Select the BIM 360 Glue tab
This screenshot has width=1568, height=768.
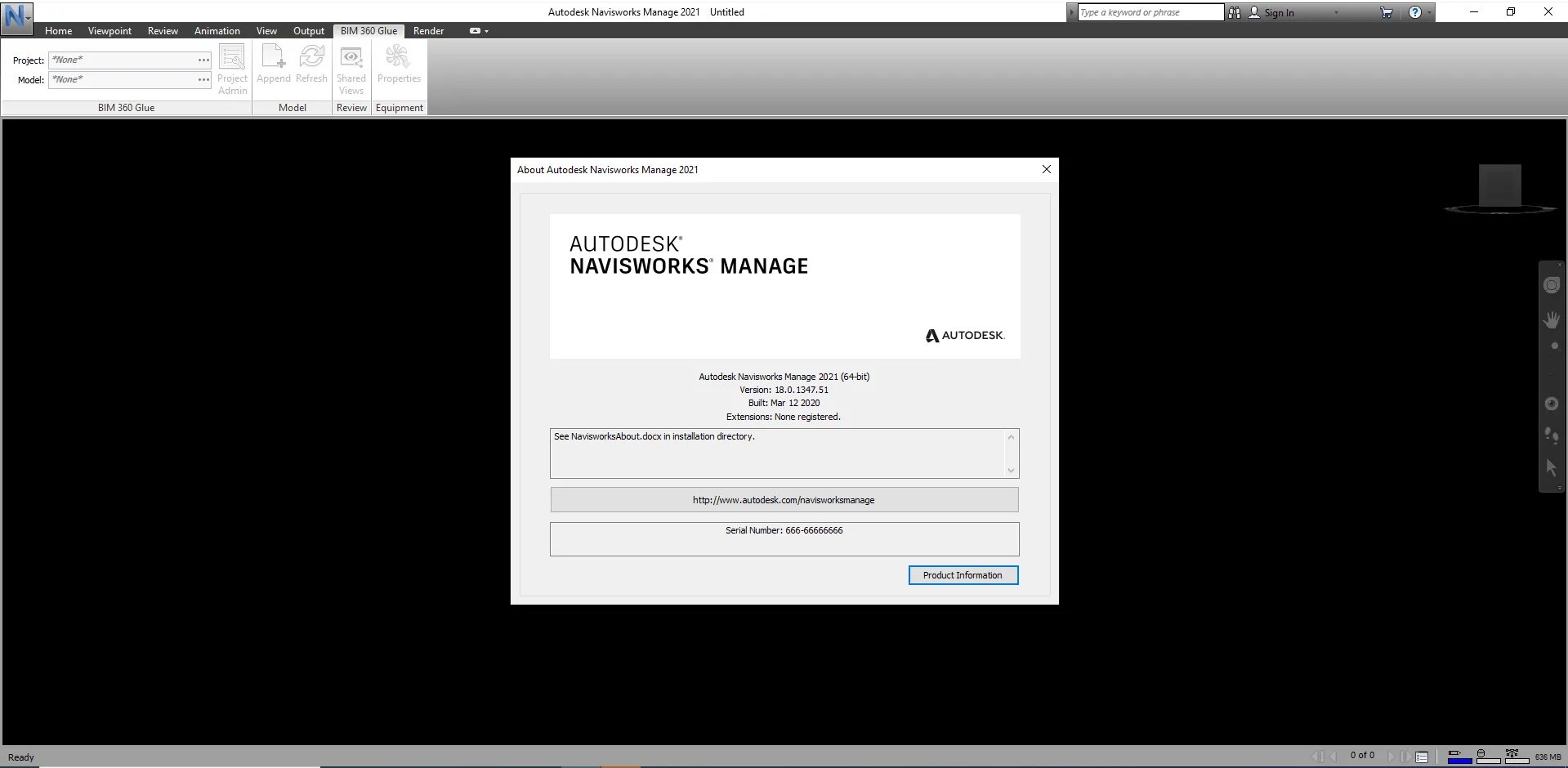tap(369, 31)
